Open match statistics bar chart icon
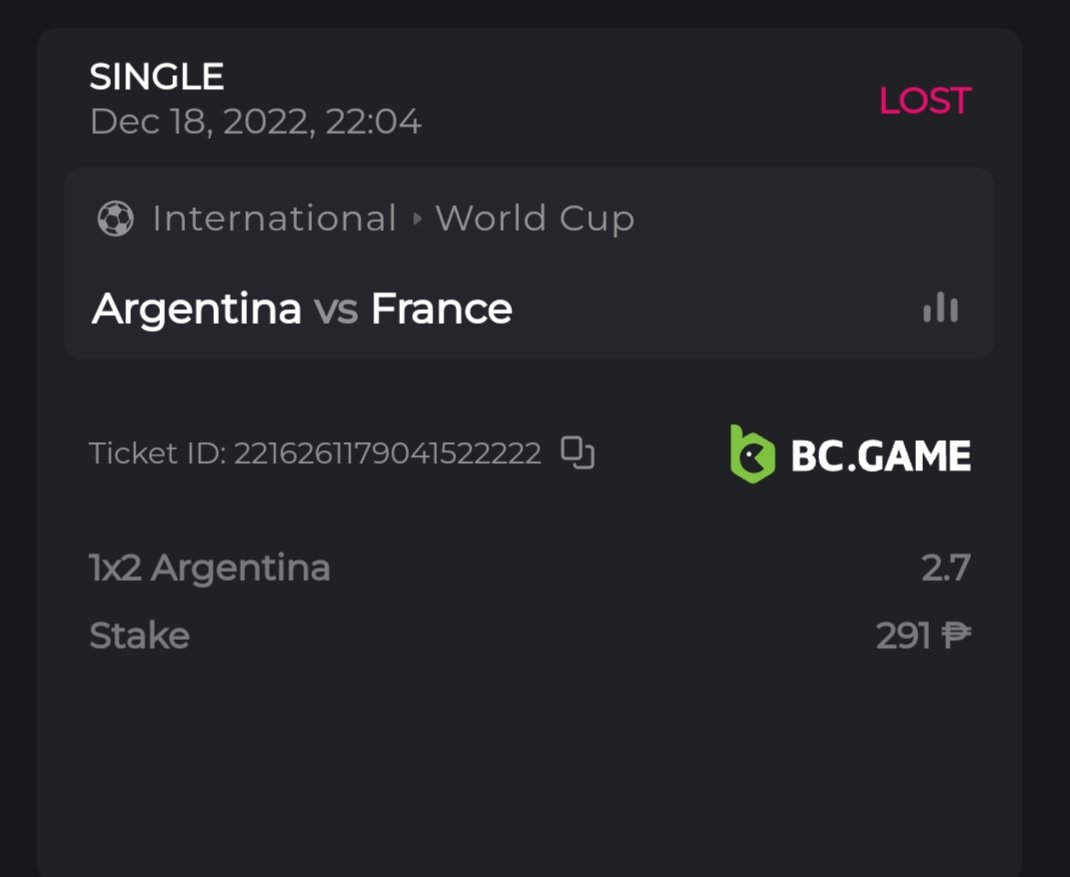This screenshot has height=877, width=1070. click(x=940, y=309)
